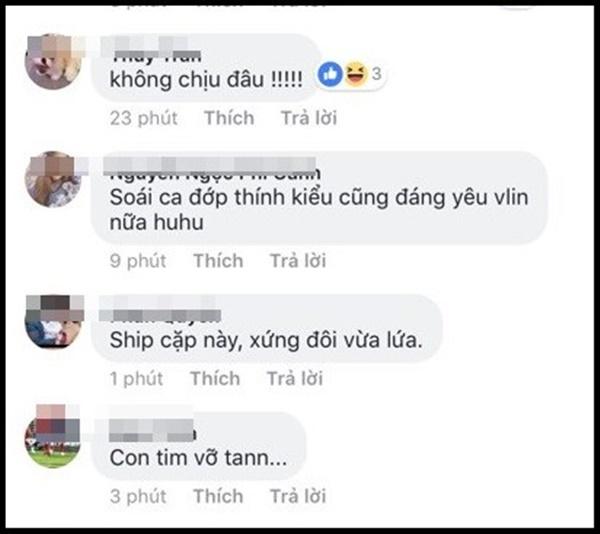Click the "3 phút" timestamp

(138, 496)
